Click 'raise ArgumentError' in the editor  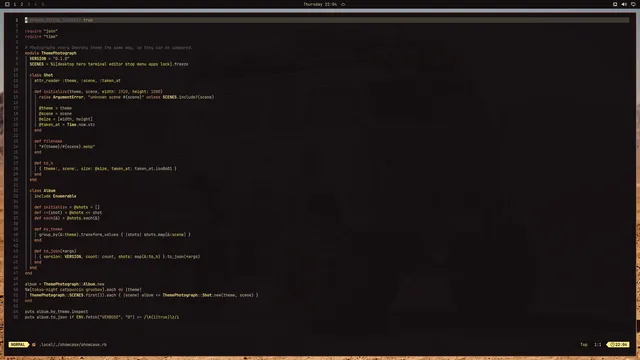tap(61, 97)
